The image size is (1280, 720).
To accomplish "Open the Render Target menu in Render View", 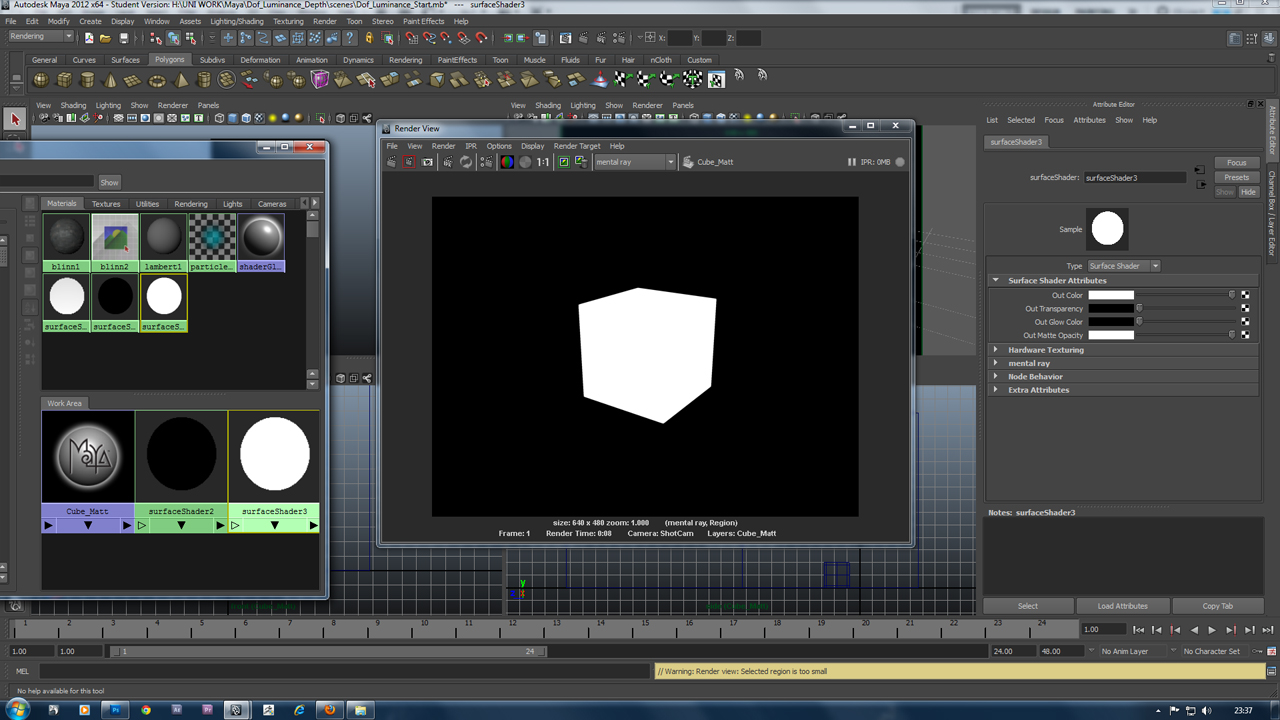I will 577,146.
